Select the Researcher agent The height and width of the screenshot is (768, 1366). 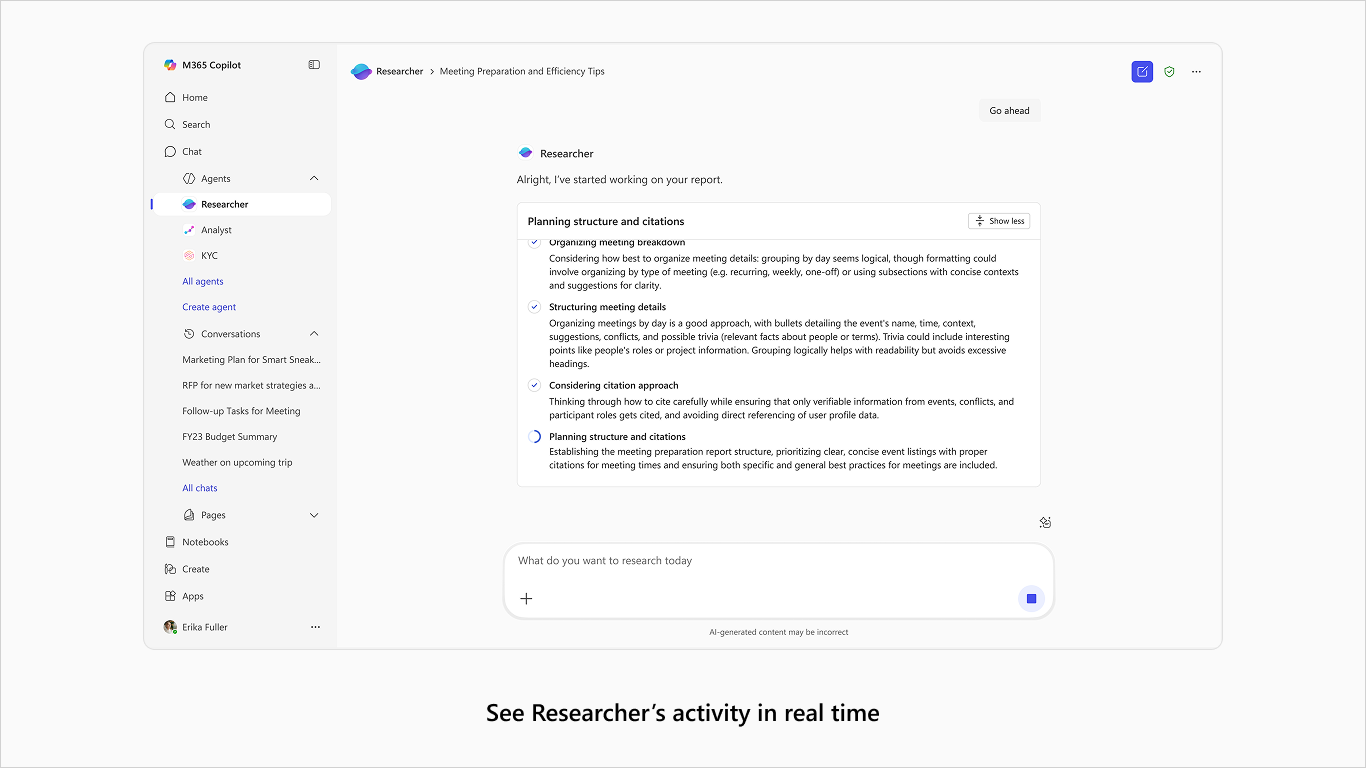[240, 204]
